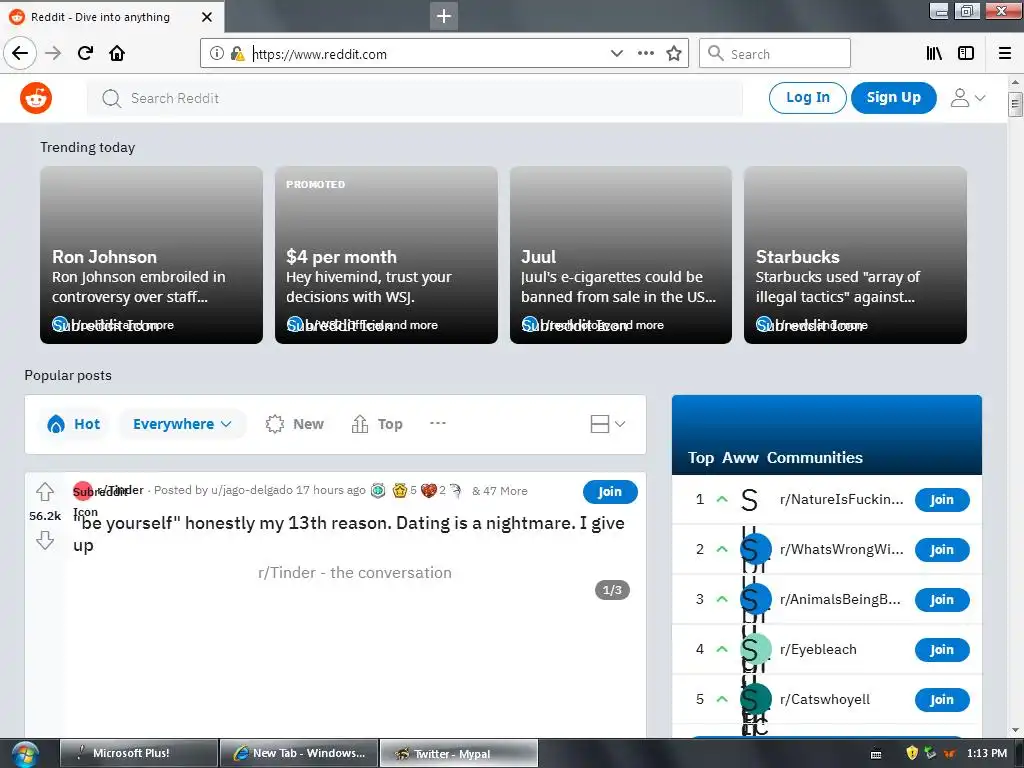This screenshot has width=1024, height=768.
Task: Open the '& 47 More' awards link
Action: coord(500,491)
